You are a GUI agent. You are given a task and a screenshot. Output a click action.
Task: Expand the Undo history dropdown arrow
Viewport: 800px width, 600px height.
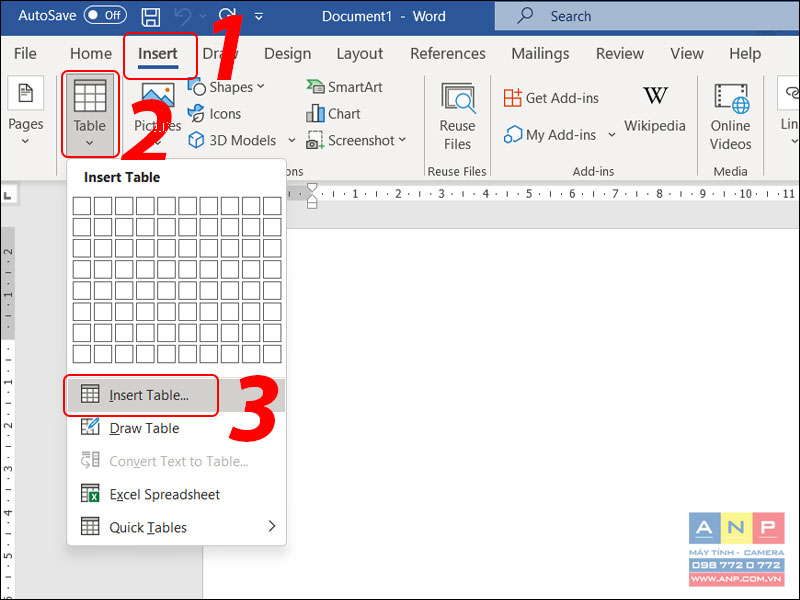click(x=203, y=16)
